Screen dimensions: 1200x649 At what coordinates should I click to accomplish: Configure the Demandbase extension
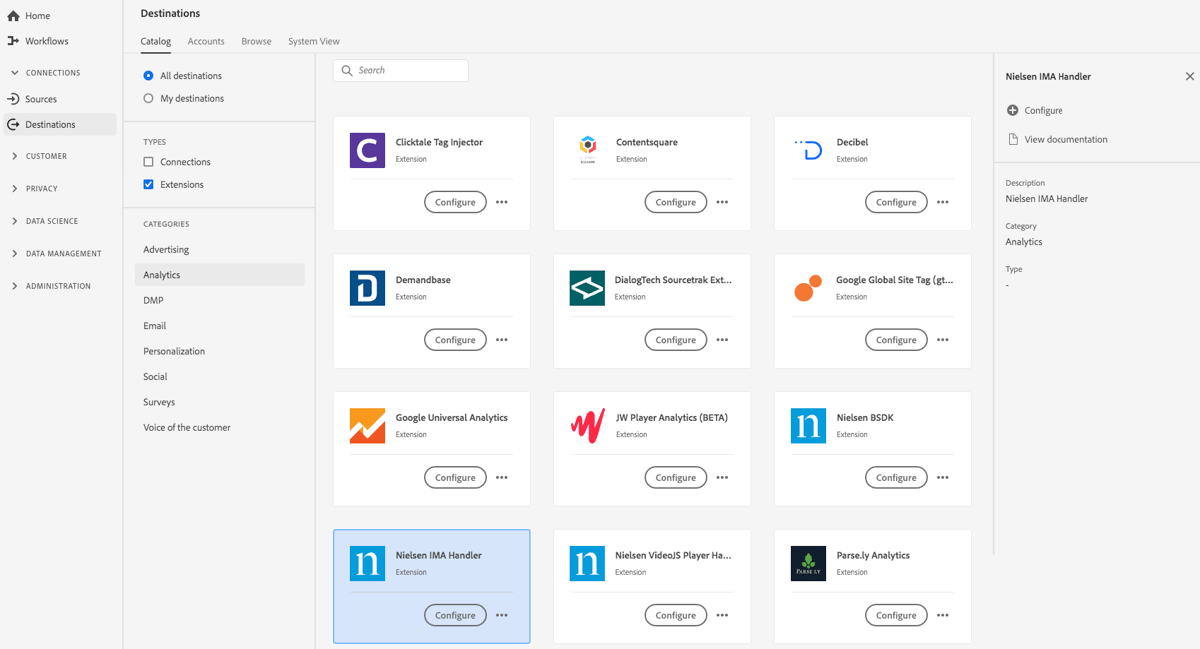click(x=455, y=339)
